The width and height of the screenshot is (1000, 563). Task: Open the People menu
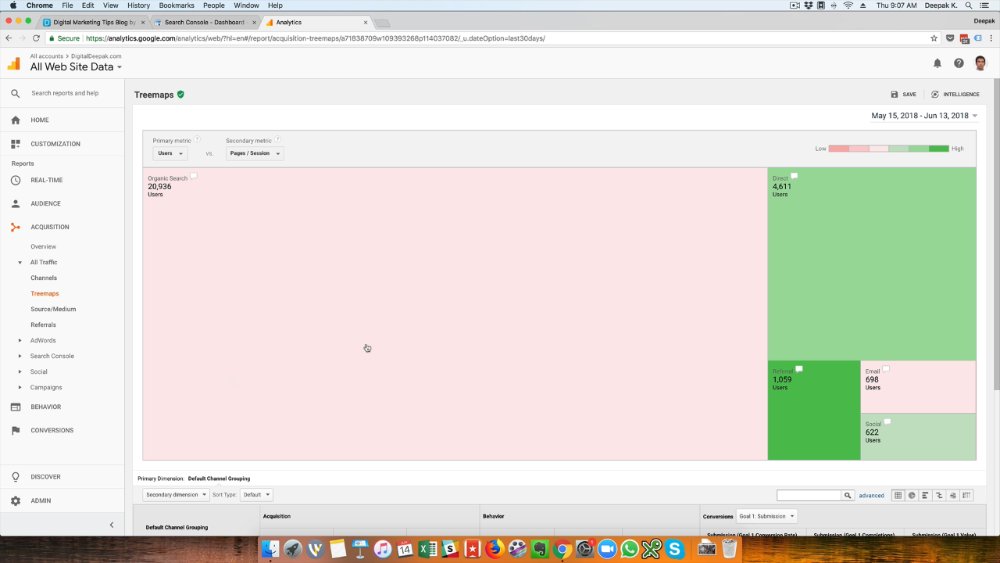point(214,5)
